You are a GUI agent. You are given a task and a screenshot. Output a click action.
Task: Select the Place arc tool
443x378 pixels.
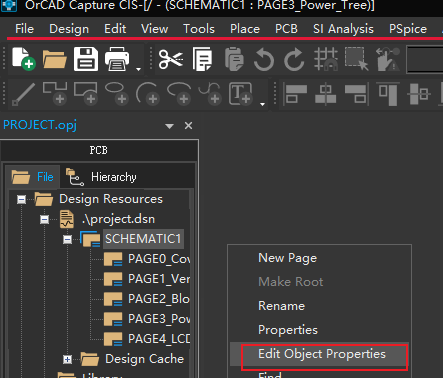pyautogui.click(x=148, y=93)
